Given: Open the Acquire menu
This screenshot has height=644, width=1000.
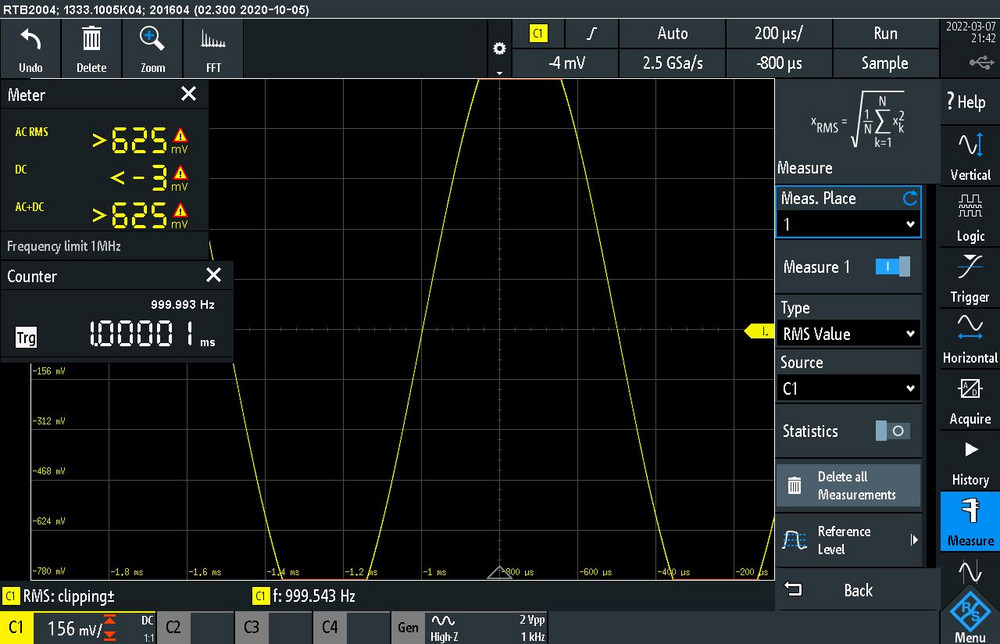Looking at the screenshot, I should tap(969, 400).
